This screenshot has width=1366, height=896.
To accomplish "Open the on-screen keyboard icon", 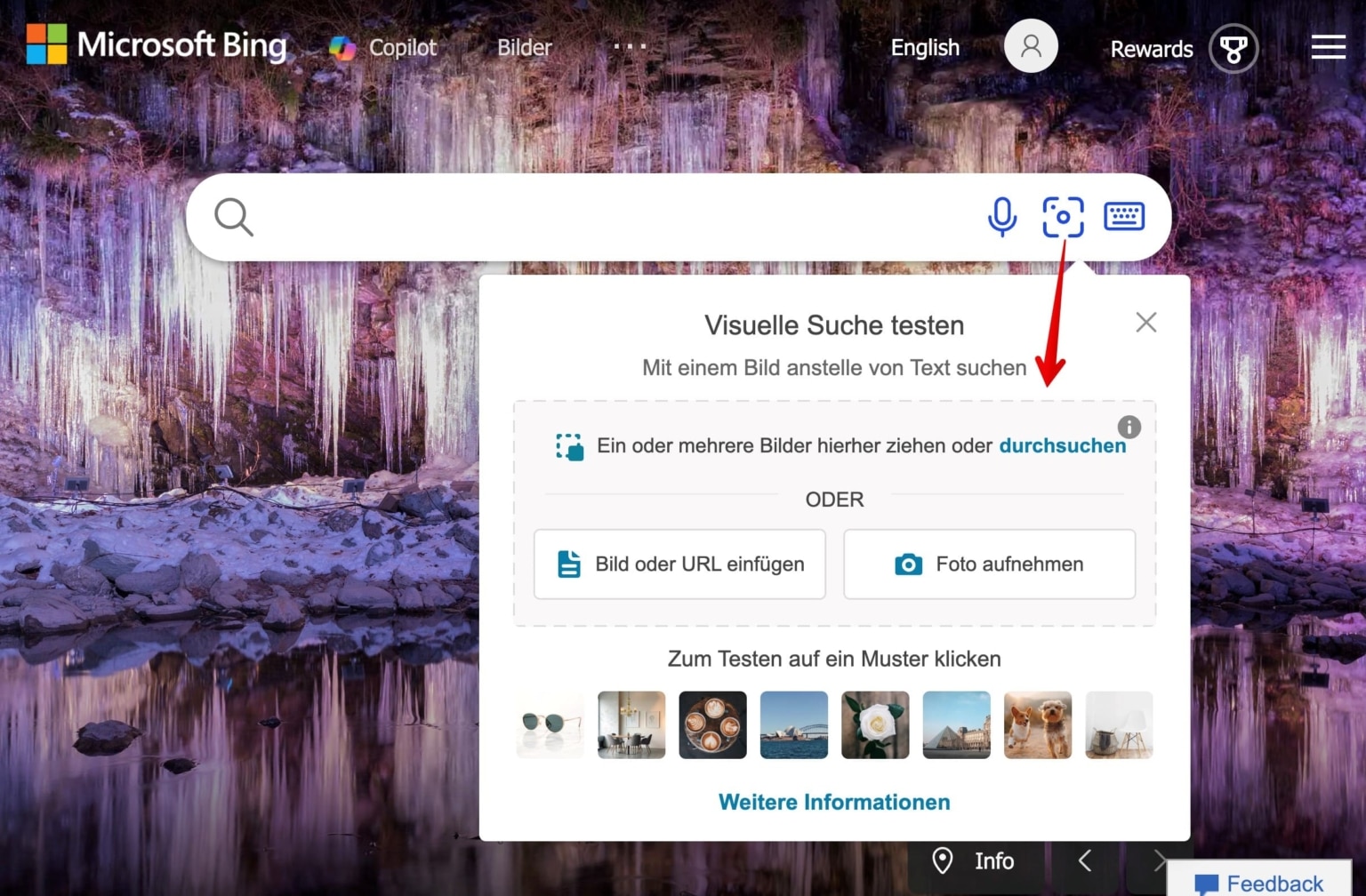I will (1124, 216).
